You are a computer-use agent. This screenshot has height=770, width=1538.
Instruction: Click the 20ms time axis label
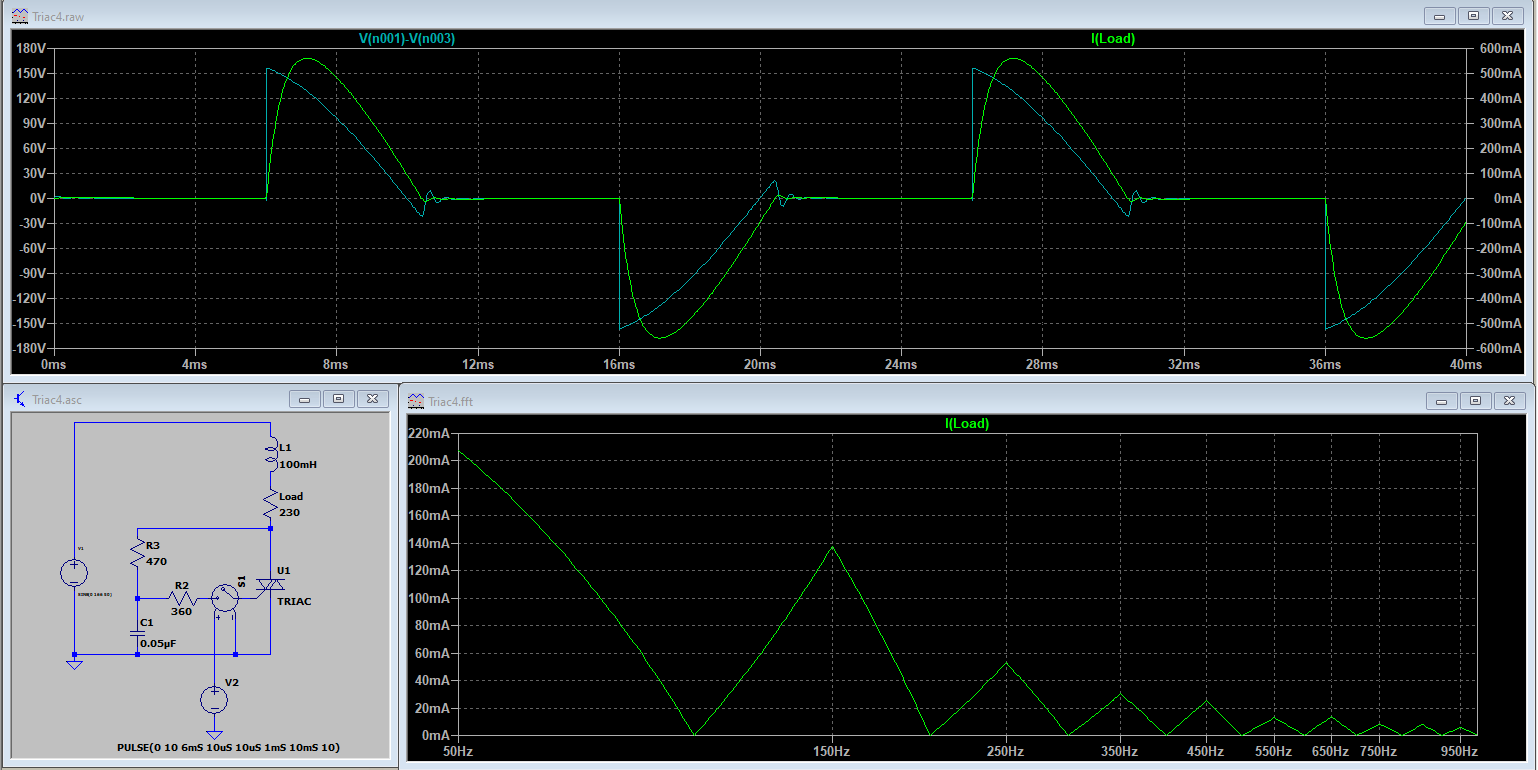click(x=760, y=365)
